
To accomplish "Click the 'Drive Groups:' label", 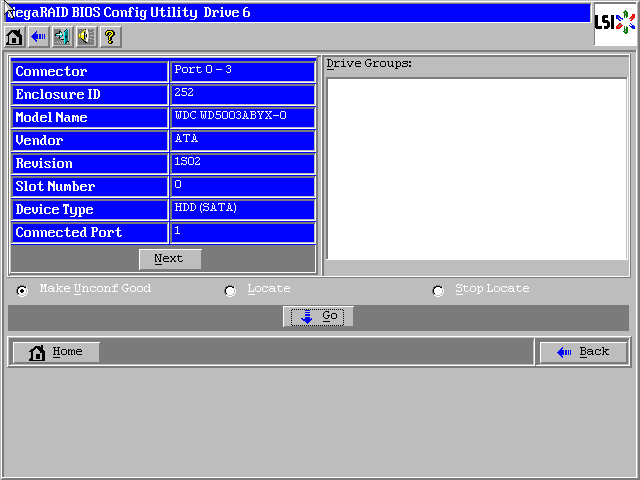I will pyautogui.click(x=369, y=64).
